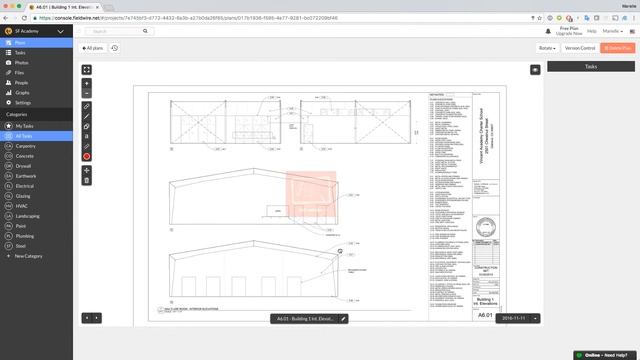640x360 pixels.
Task: Select the Electrical category
Action: tap(36, 186)
